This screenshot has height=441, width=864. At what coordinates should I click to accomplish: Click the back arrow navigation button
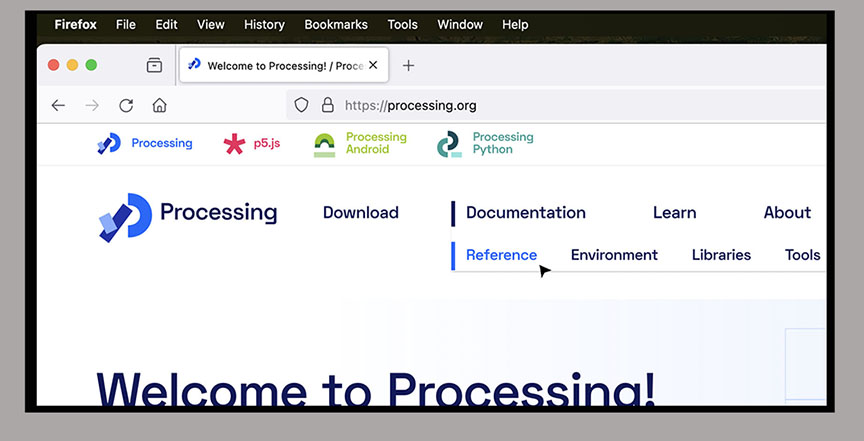point(58,105)
